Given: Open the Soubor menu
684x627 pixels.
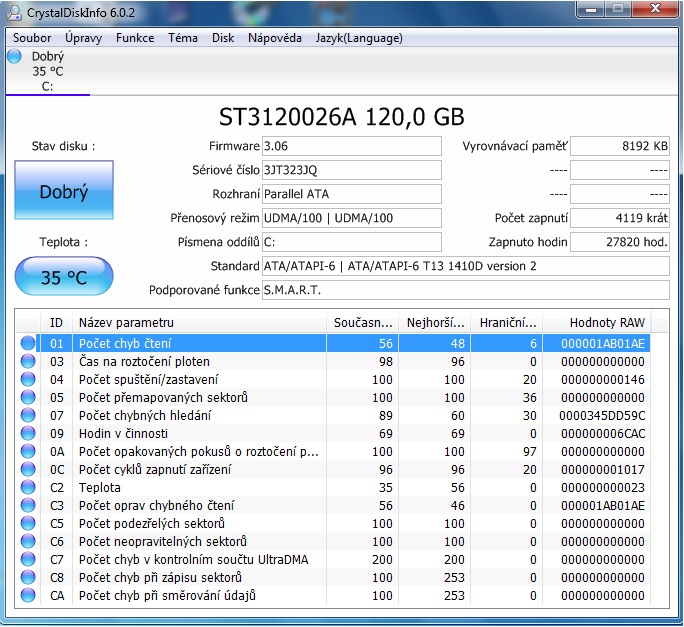Looking at the screenshot, I should [x=32, y=38].
